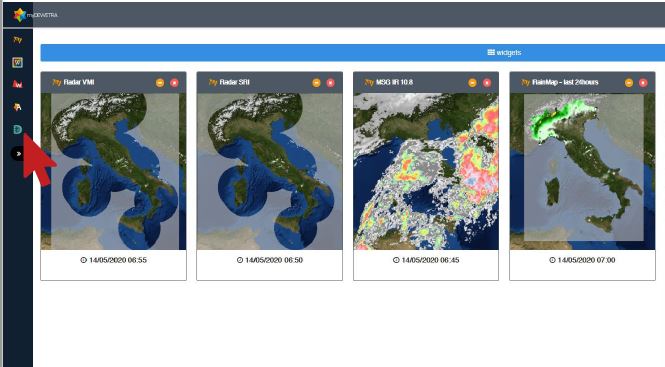Collapse the Radar SRI widget
Screen dimensions: 665x367
(x=316, y=83)
